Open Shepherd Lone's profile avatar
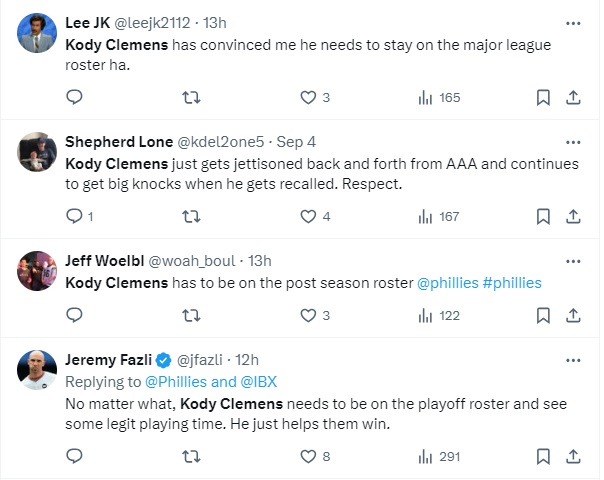This screenshot has width=604, height=480. tap(37, 152)
